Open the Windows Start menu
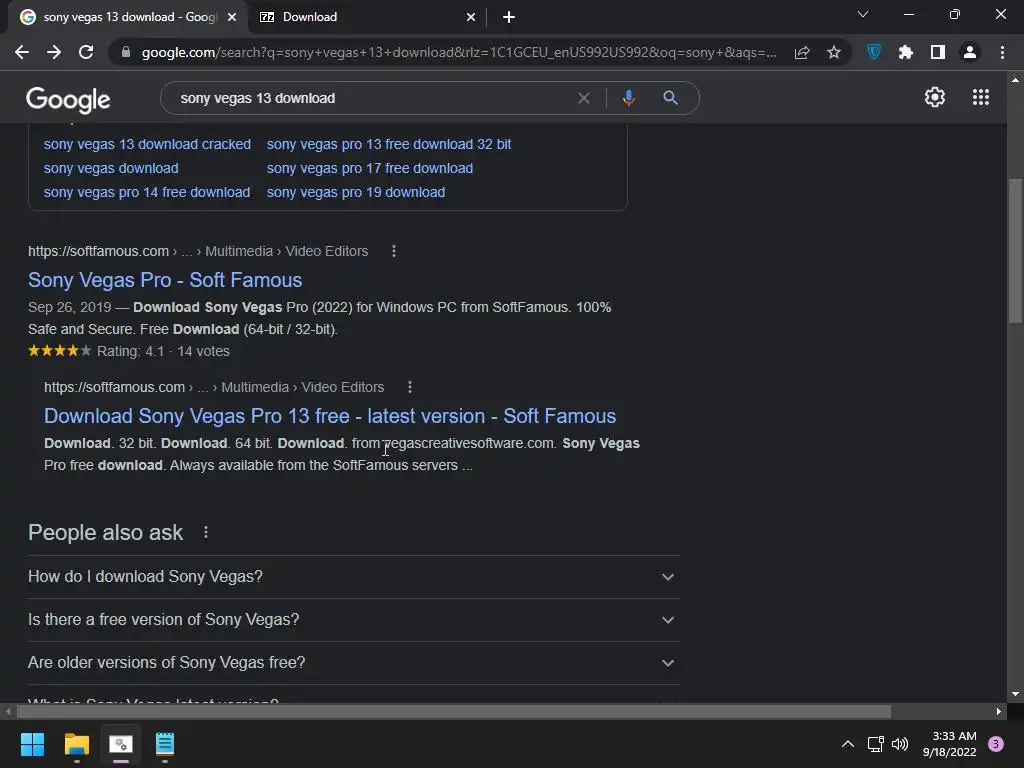1024x768 pixels. tap(32, 744)
